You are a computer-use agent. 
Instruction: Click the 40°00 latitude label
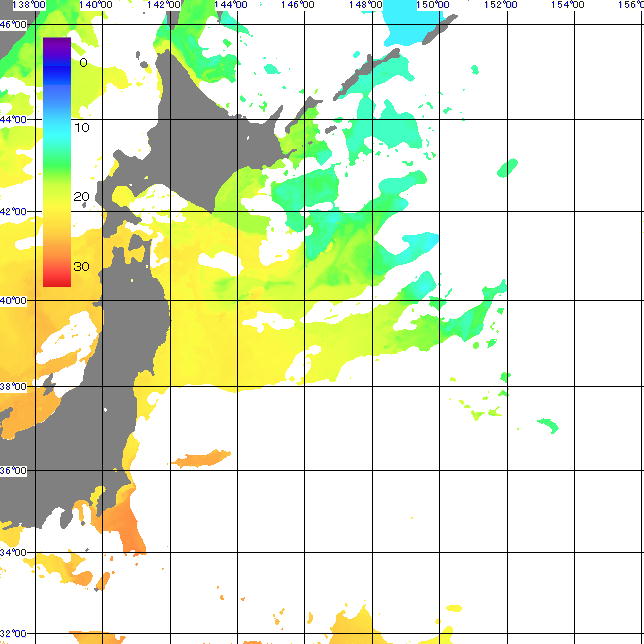pos(13,300)
